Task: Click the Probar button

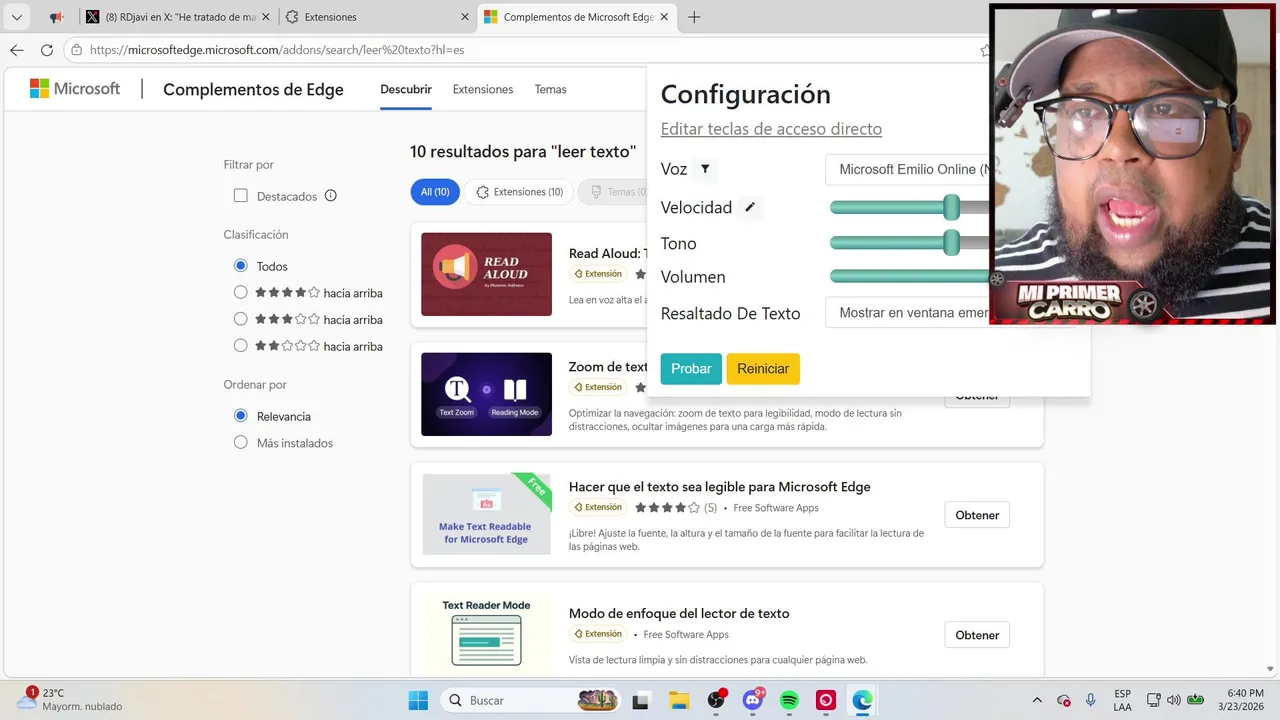Action: (x=691, y=369)
